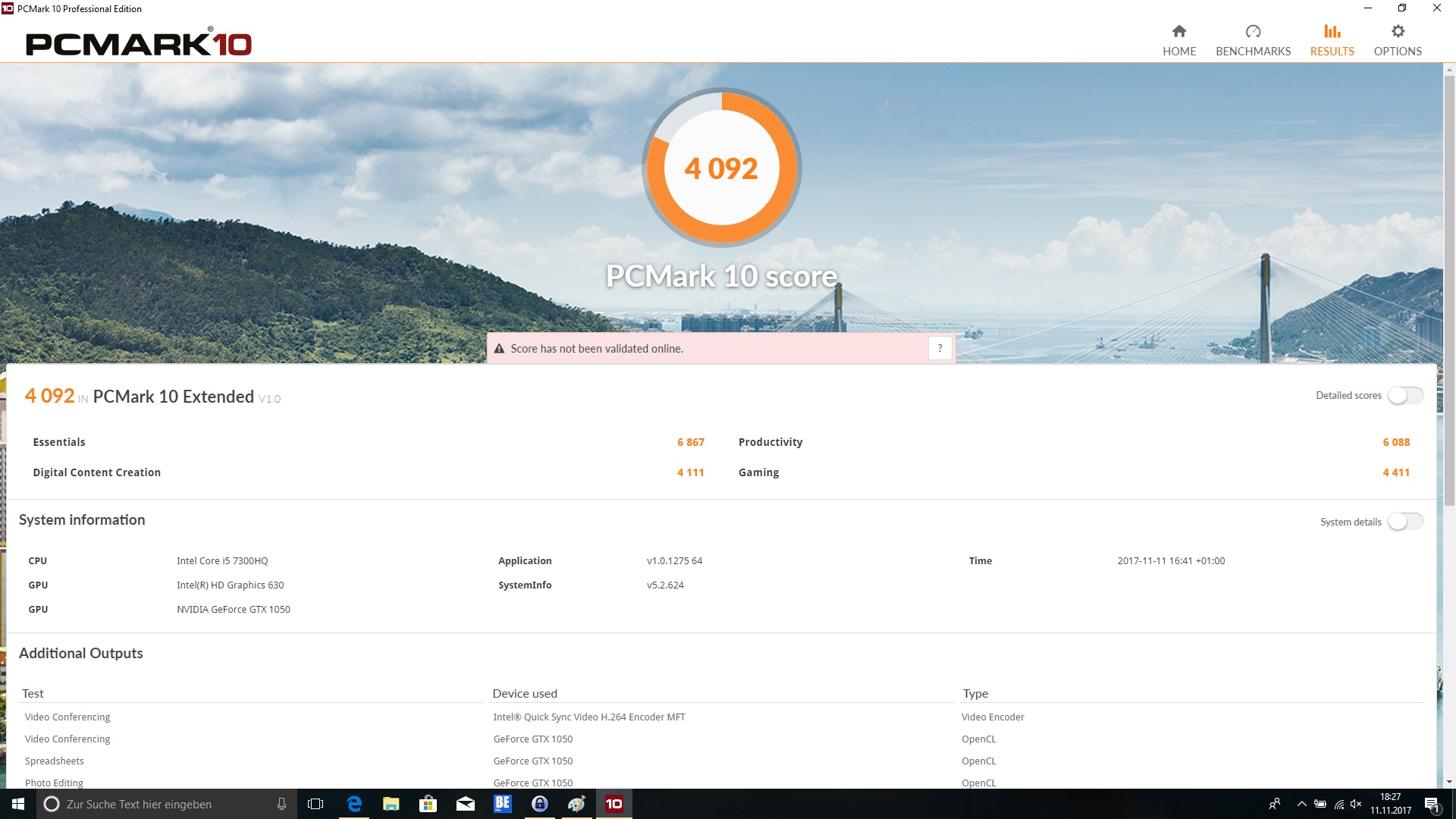Switch to the Results tab
Viewport: 1456px width, 819px height.
(x=1332, y=40)
